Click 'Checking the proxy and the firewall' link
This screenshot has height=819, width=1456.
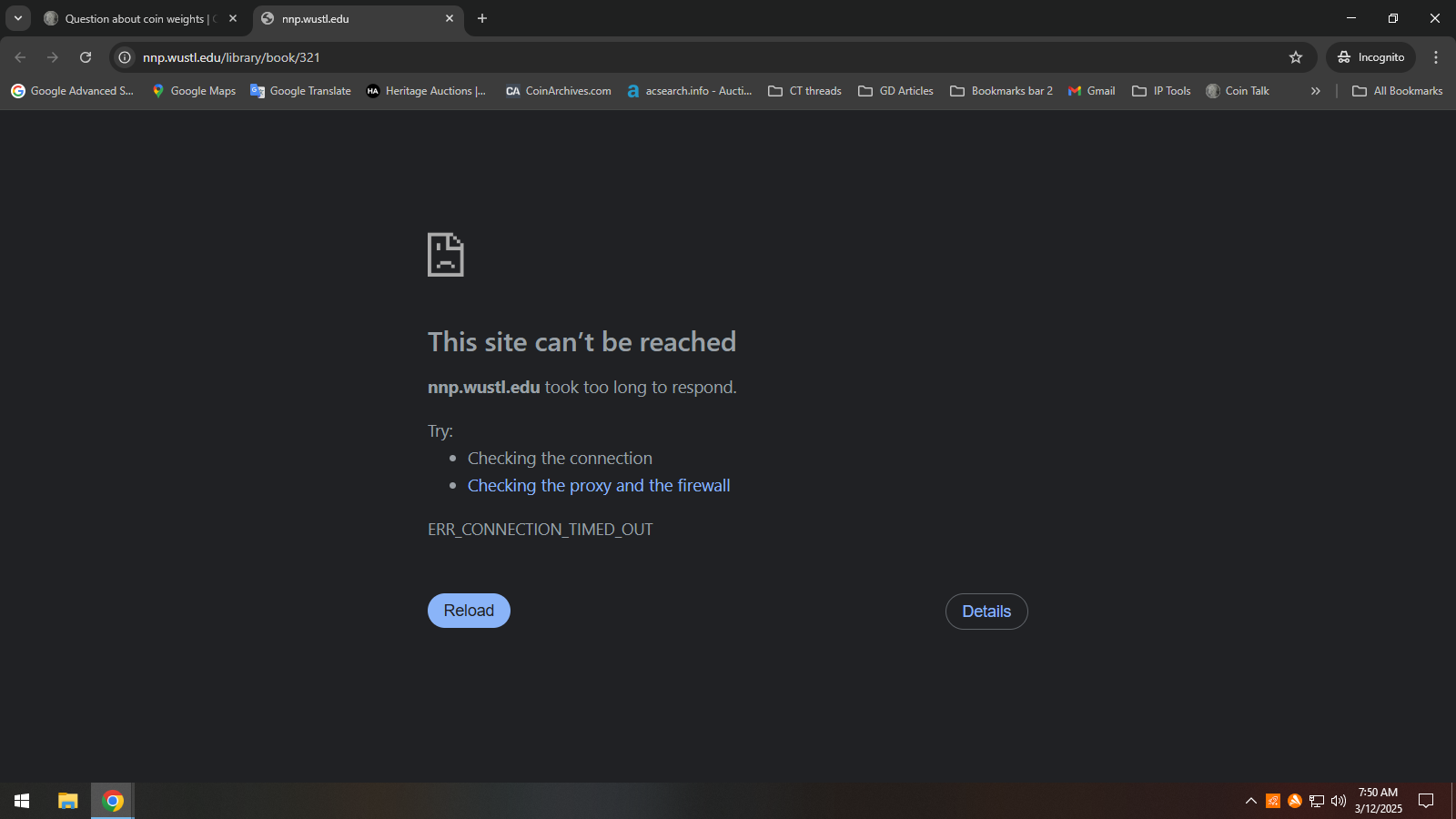coord(599,486)
